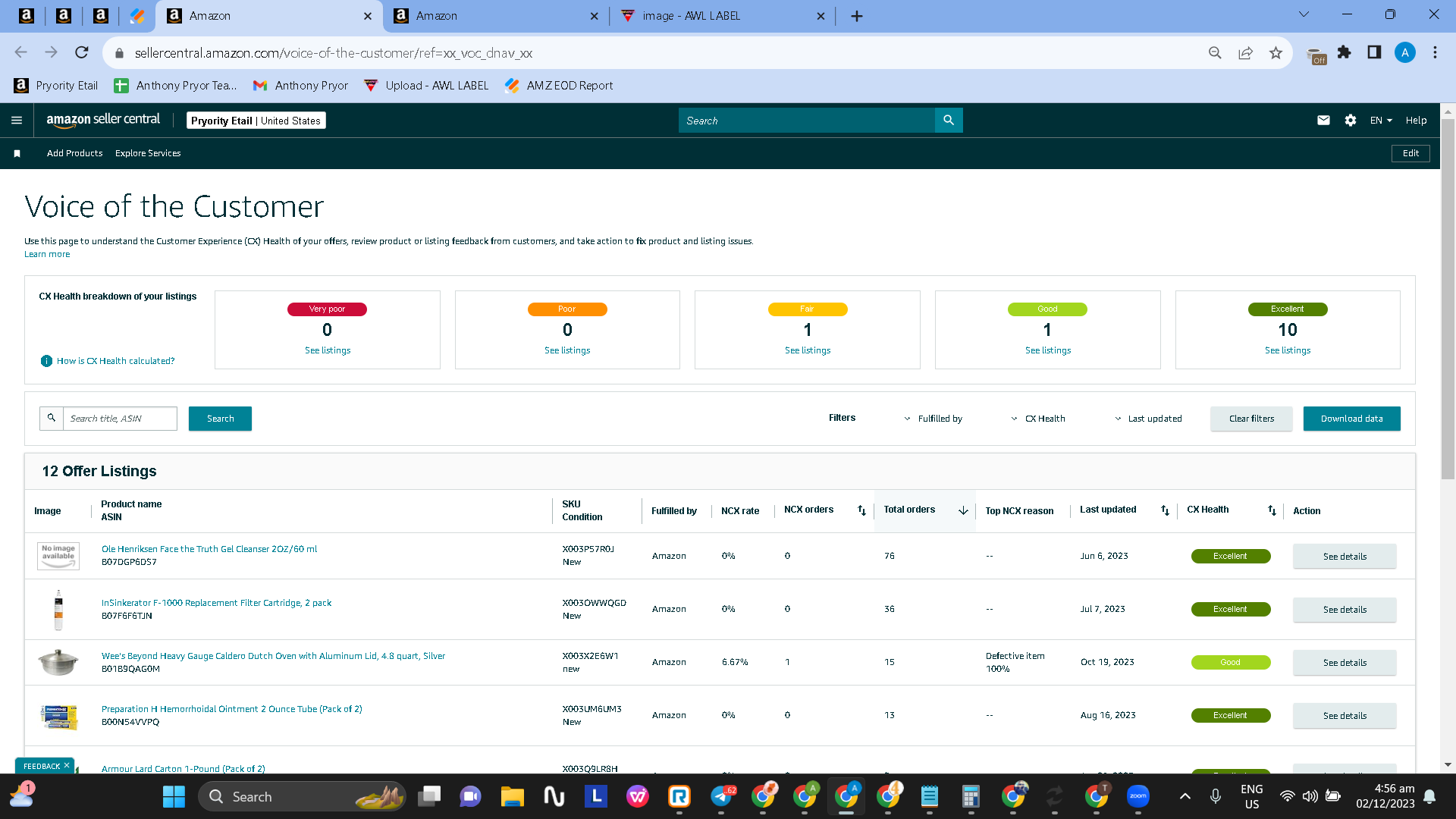This screenshot has width=1456, height=819.
Task: Open the AMZ EOD Report bookmark
Action: point(559,86)
